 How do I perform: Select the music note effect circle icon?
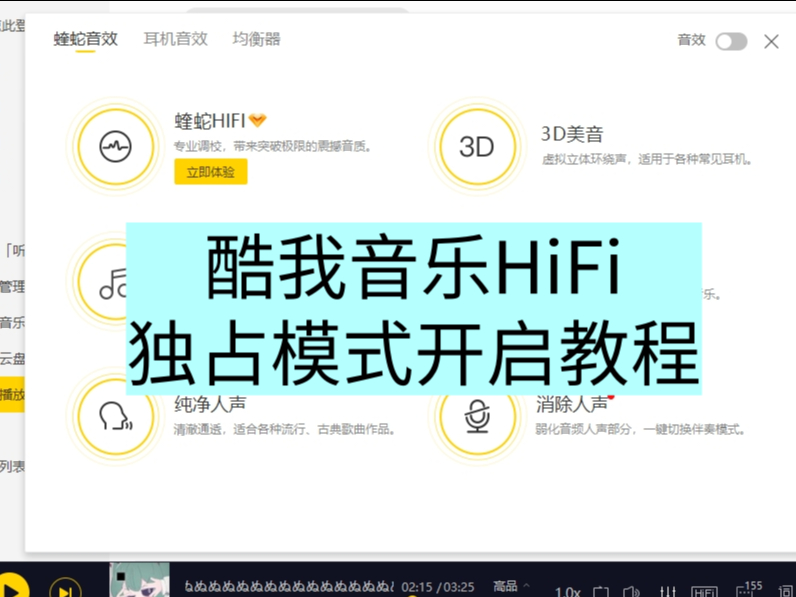pyautogui.click(x=103, y=282)
